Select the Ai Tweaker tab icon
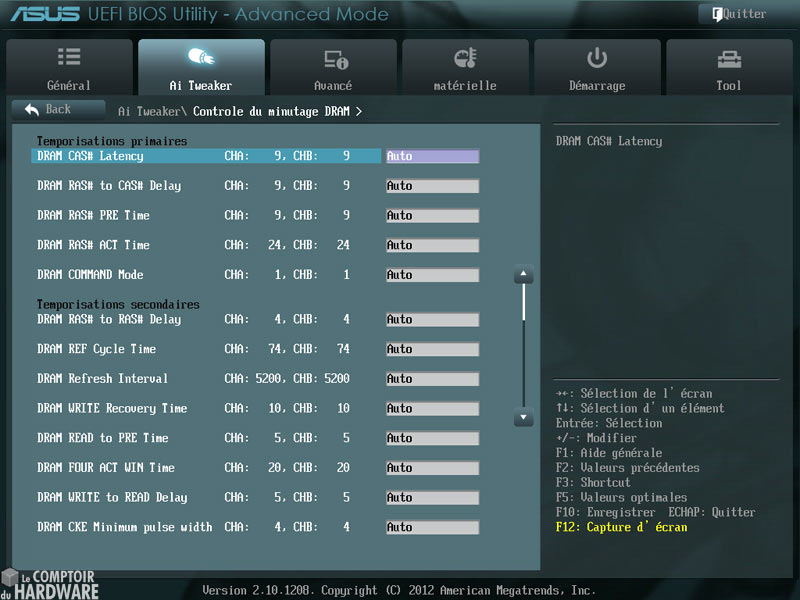This screenshot has width=800, height=600. click(x=201, y=58)
